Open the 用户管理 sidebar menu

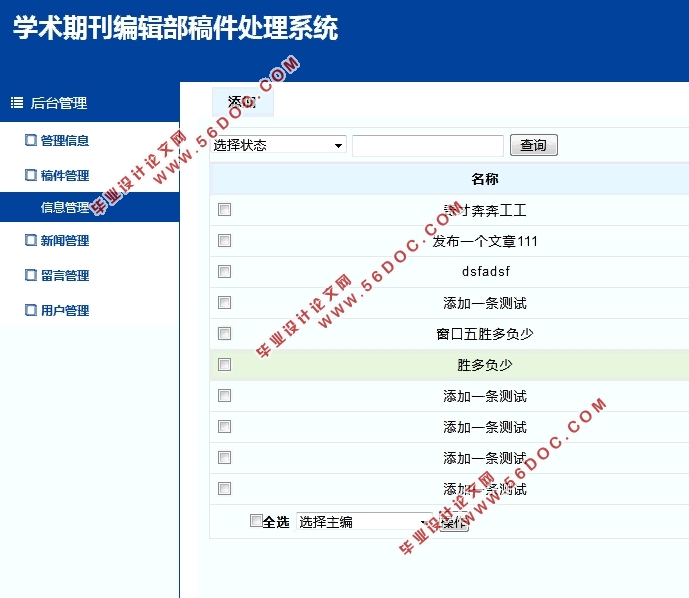coord(65,310)
